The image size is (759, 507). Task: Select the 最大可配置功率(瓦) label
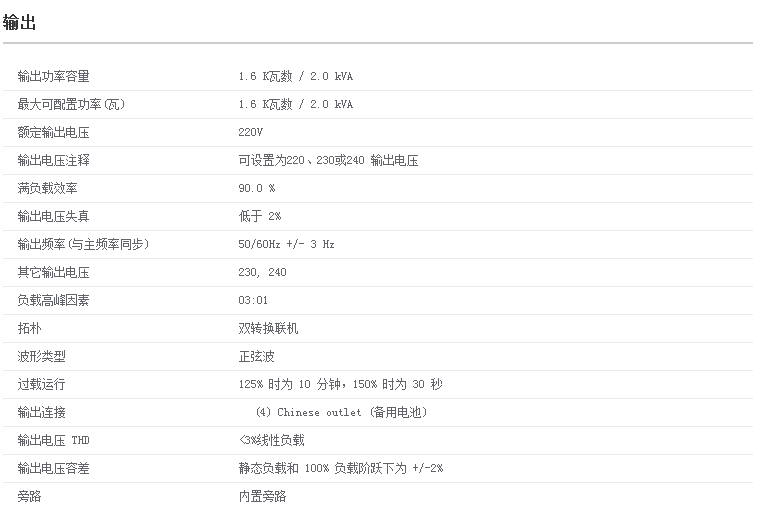pos(71,104)
